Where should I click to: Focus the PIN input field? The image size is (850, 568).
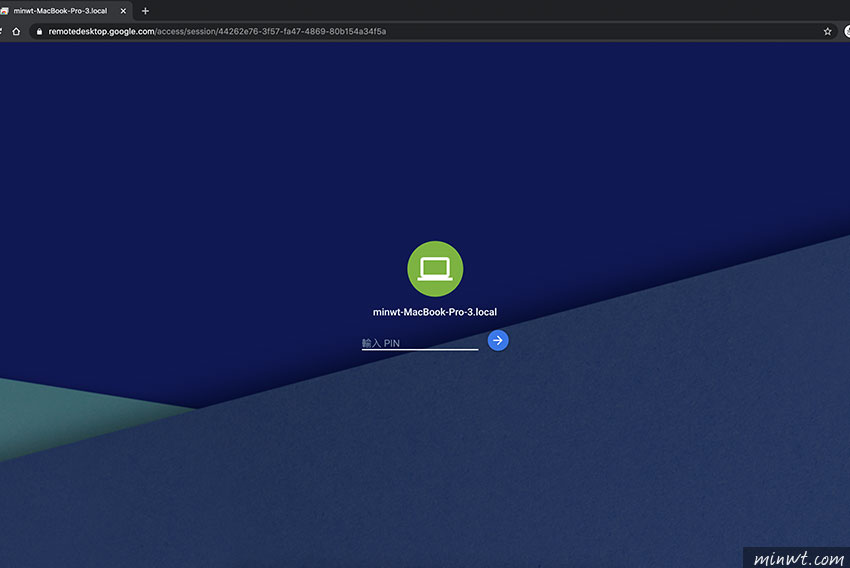point(420,343)
